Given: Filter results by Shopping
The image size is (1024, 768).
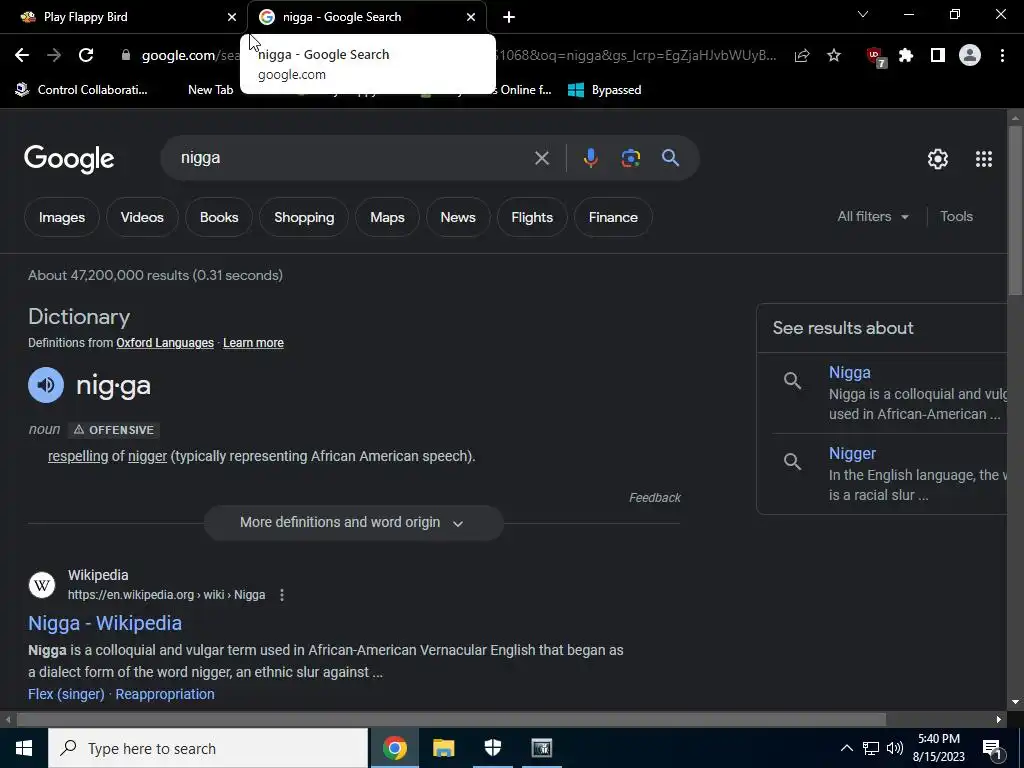Looking at the screenshot, I should click(304, 217).
